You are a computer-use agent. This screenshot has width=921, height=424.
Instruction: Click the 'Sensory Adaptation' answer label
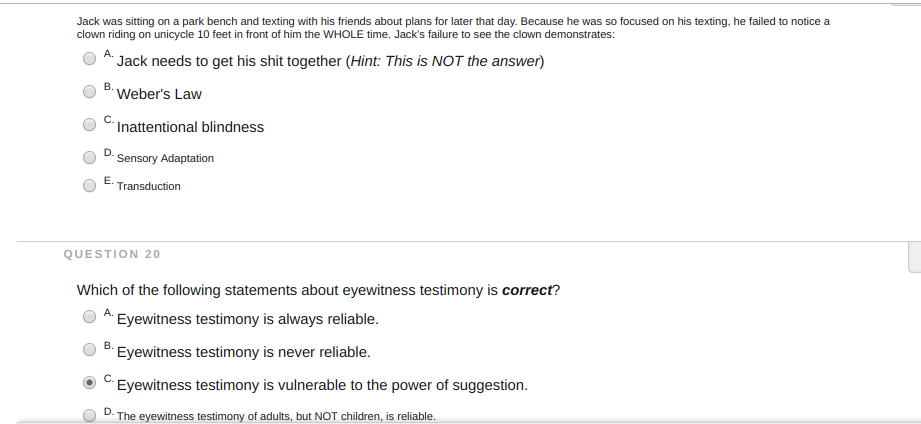(x=165, y=159)
